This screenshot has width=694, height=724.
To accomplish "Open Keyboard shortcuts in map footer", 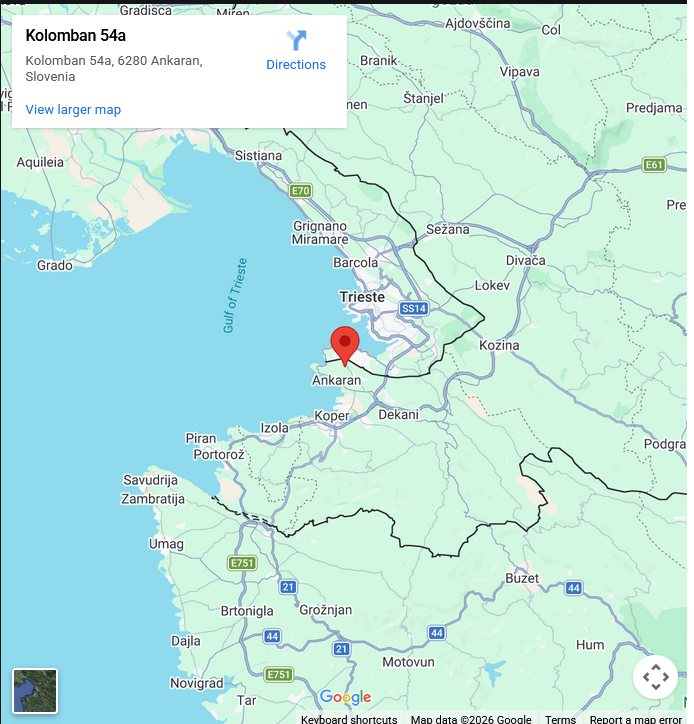I will (x=349, y=719).
